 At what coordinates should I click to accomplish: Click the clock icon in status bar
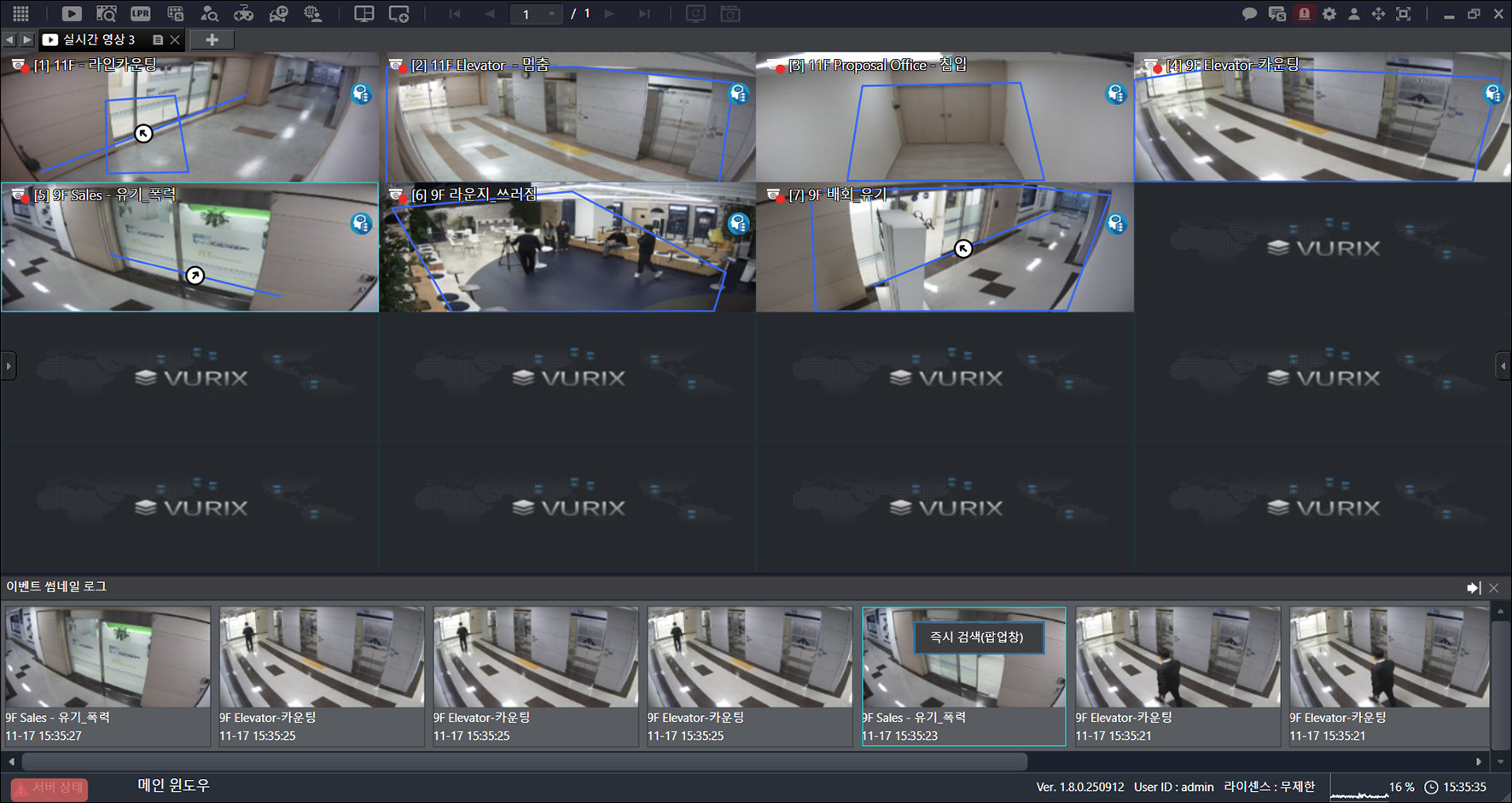pos(1431,788)
